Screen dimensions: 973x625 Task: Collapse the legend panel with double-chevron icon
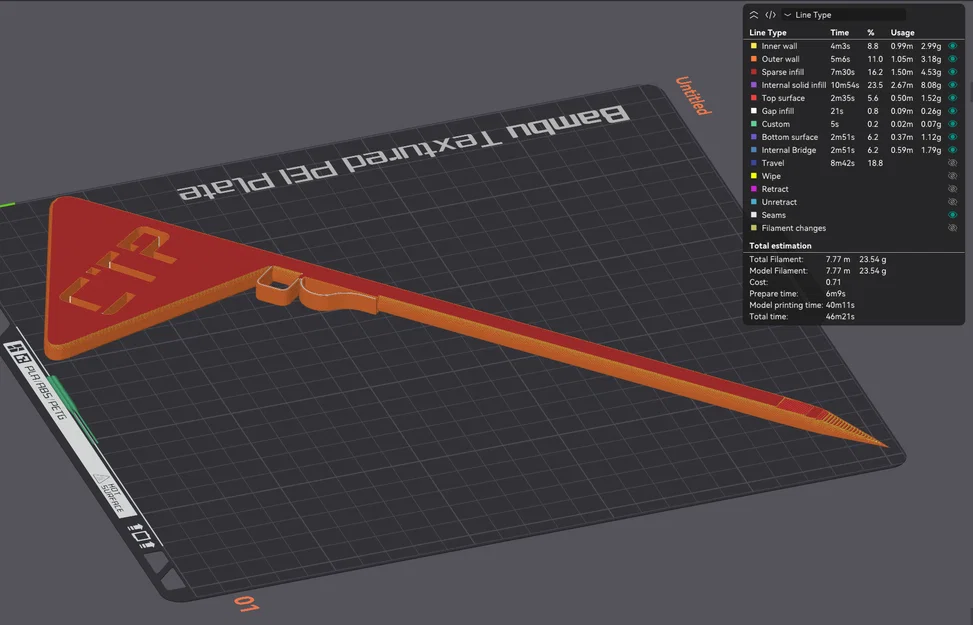(x=754, y=15)
